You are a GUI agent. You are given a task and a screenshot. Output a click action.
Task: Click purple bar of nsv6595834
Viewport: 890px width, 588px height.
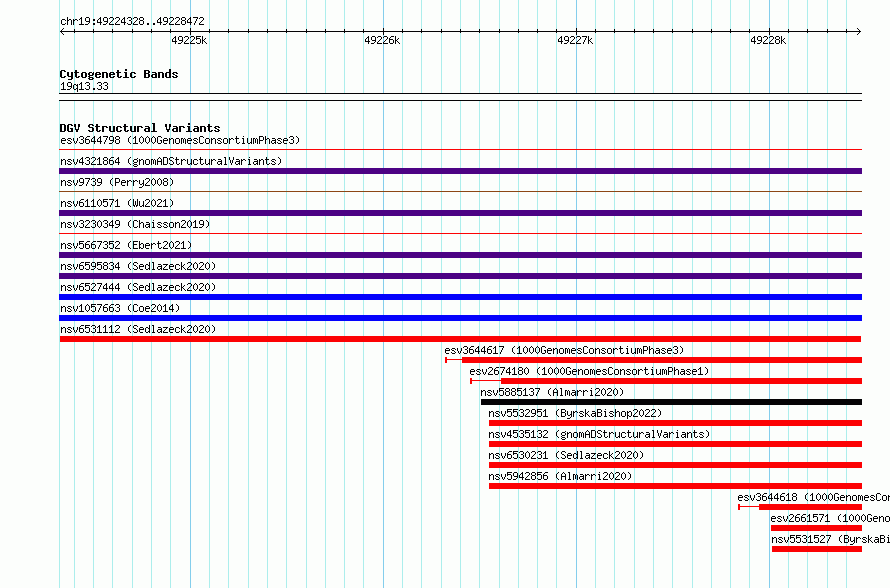pyautogui.click(x=460, y=276)
